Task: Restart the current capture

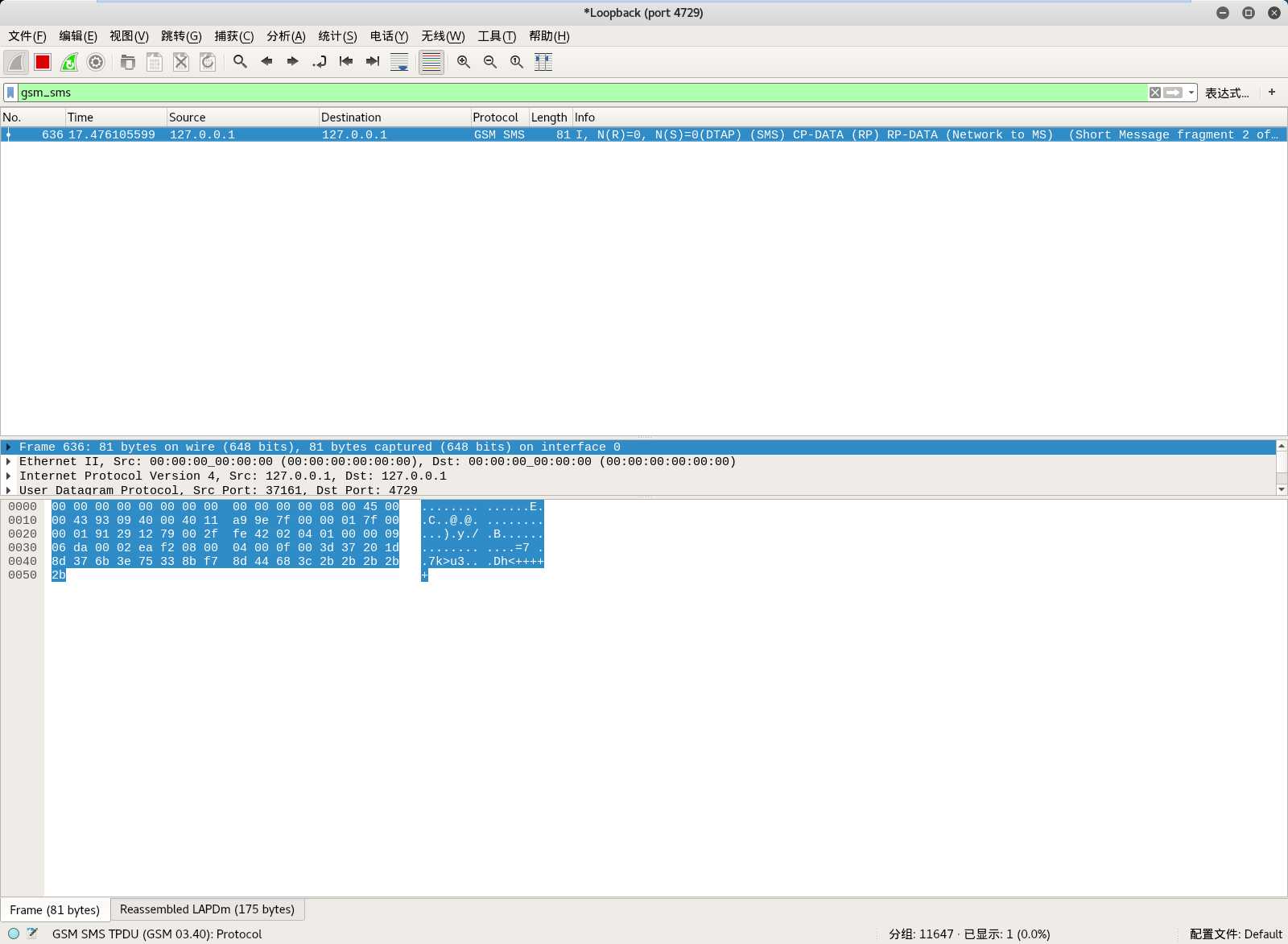Action: pos(69,62)
